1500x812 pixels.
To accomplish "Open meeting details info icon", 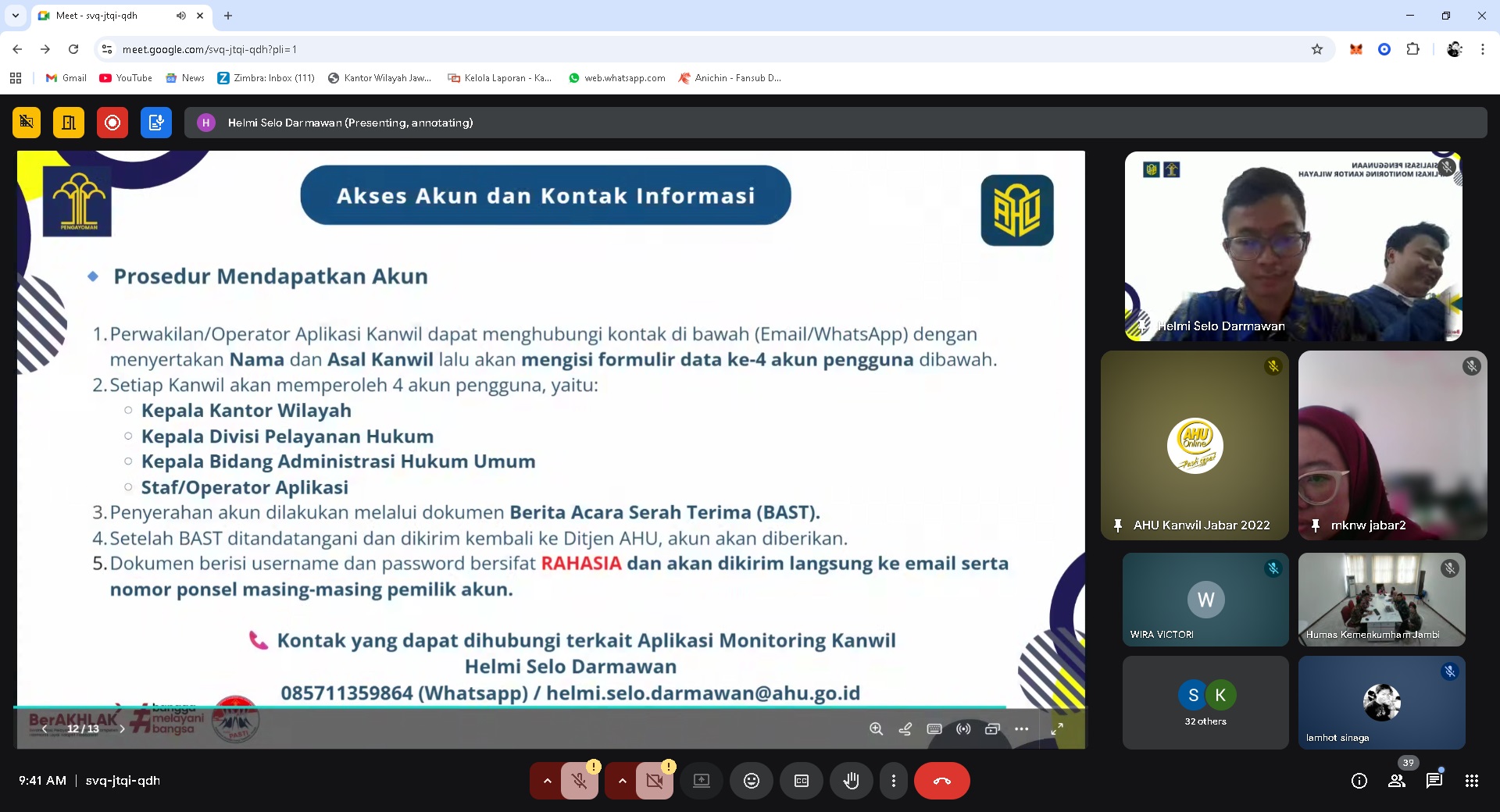I will (1359, 781).
